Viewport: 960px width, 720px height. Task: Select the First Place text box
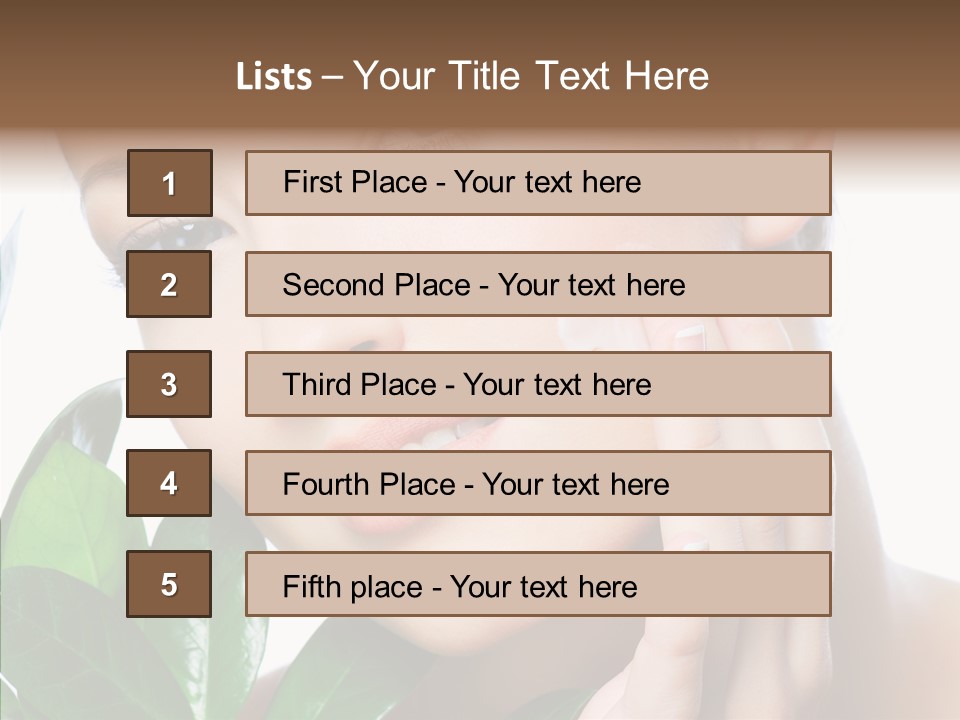click(538, 183)
